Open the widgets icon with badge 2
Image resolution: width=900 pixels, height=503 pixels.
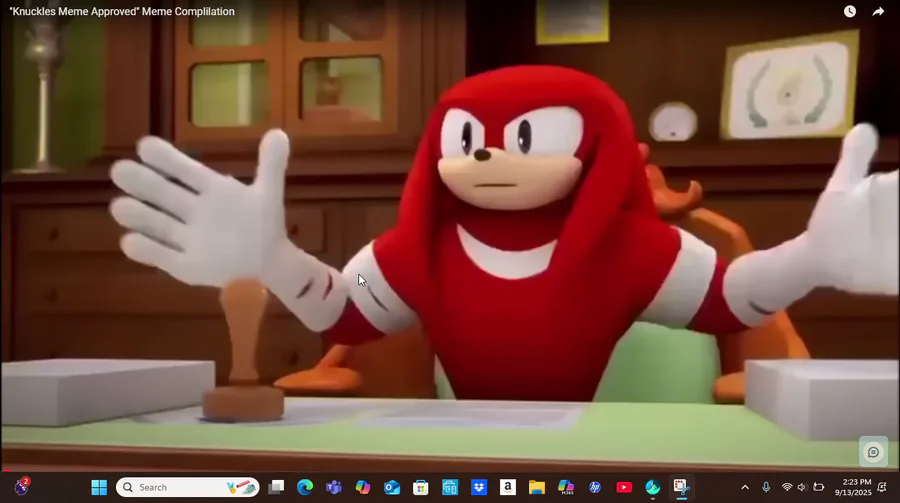coord(22,487)
